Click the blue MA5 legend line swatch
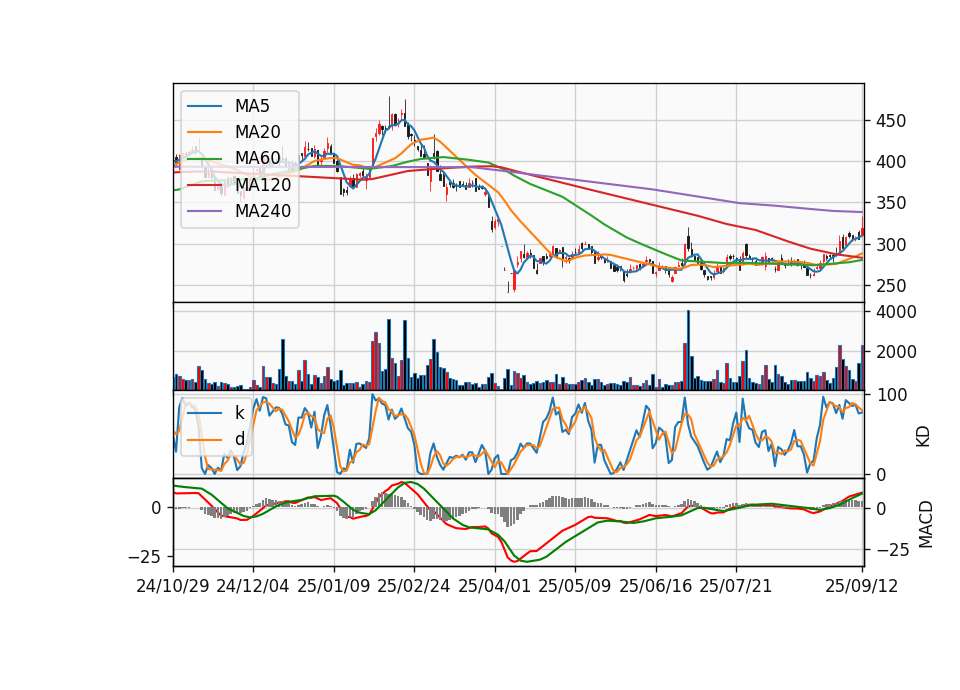Viewport: 960px width, 690px height. click(204, 106)
